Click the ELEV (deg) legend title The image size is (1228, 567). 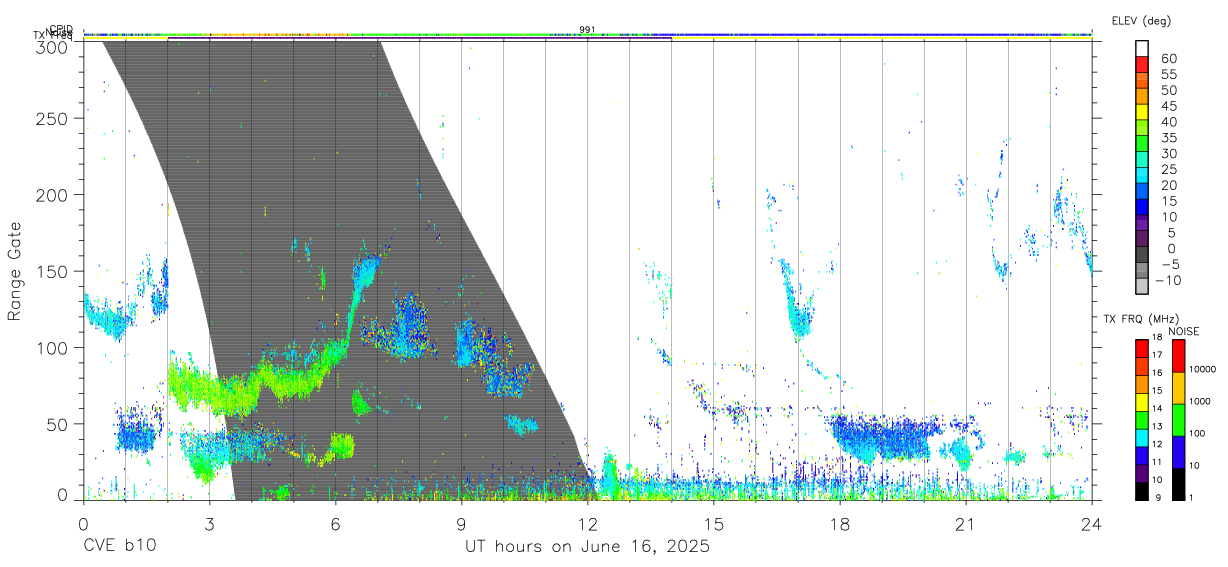coord(1141,20)
